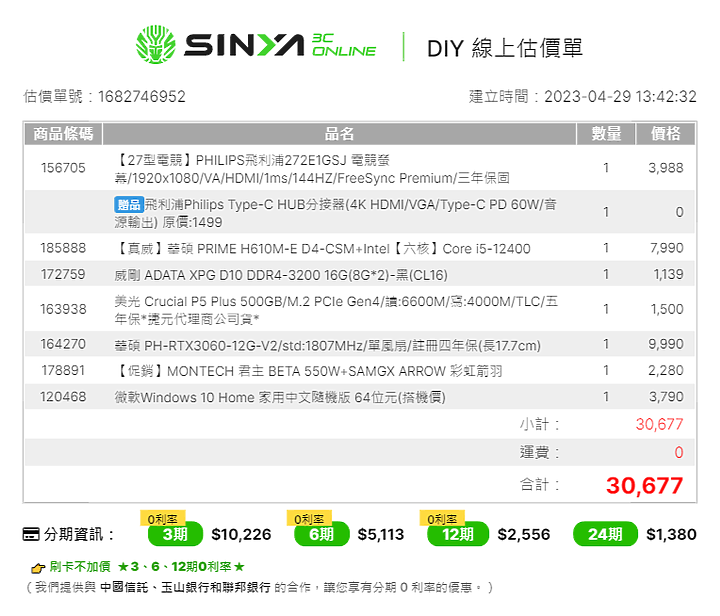Click the 運費 label

(540, 453)
